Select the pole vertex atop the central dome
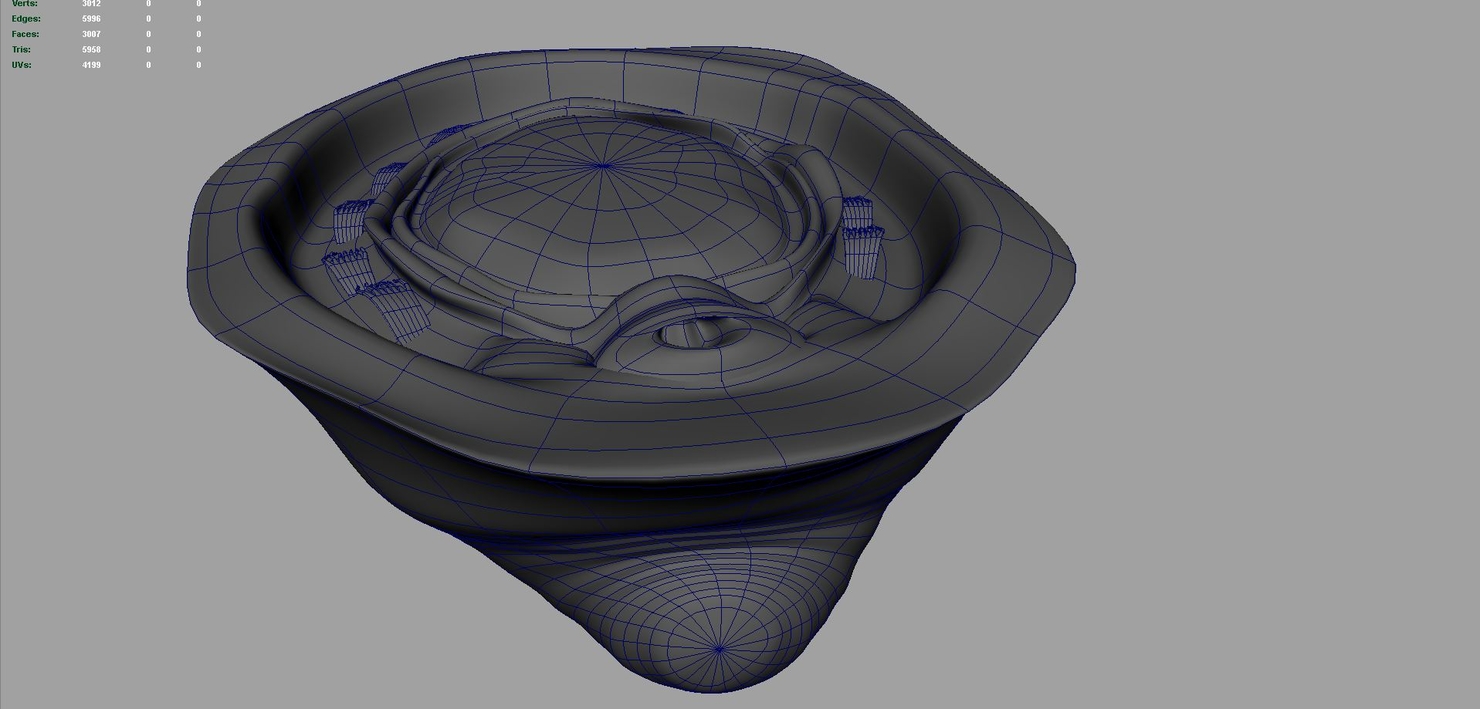 pos(602,166)
